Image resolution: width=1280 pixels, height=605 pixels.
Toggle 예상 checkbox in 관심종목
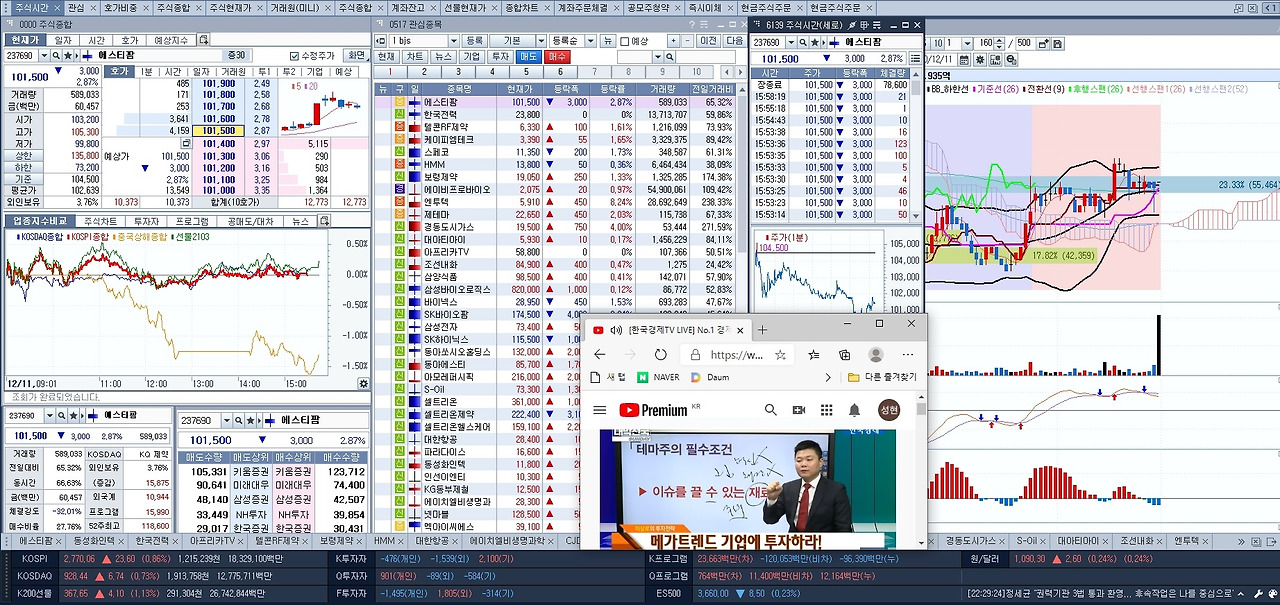(x=625, y=41)
